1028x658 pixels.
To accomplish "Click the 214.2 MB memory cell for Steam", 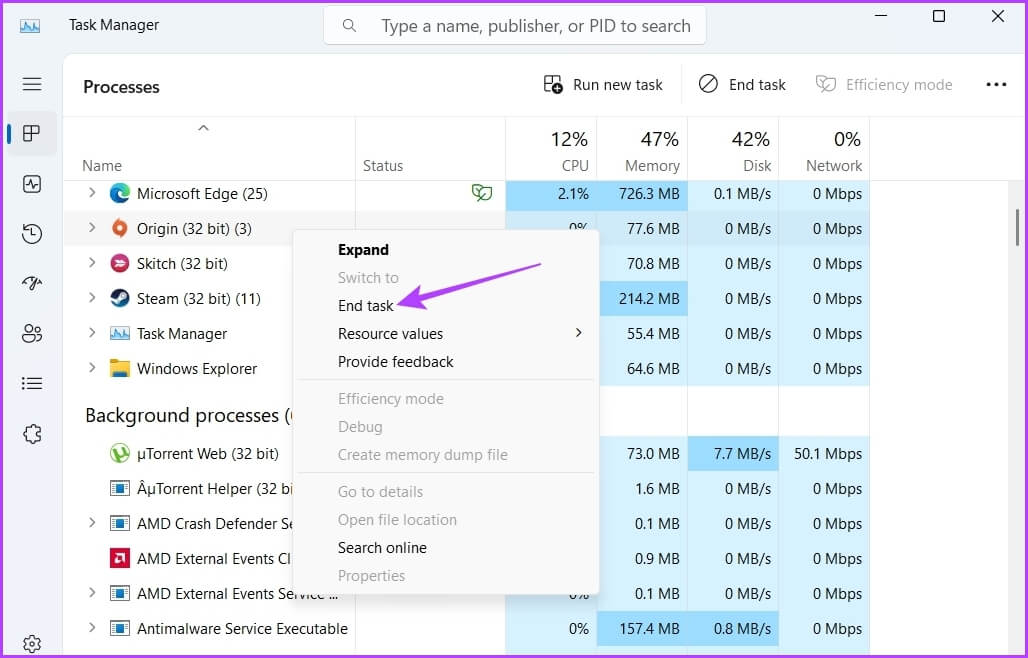I will pos(642,298).
